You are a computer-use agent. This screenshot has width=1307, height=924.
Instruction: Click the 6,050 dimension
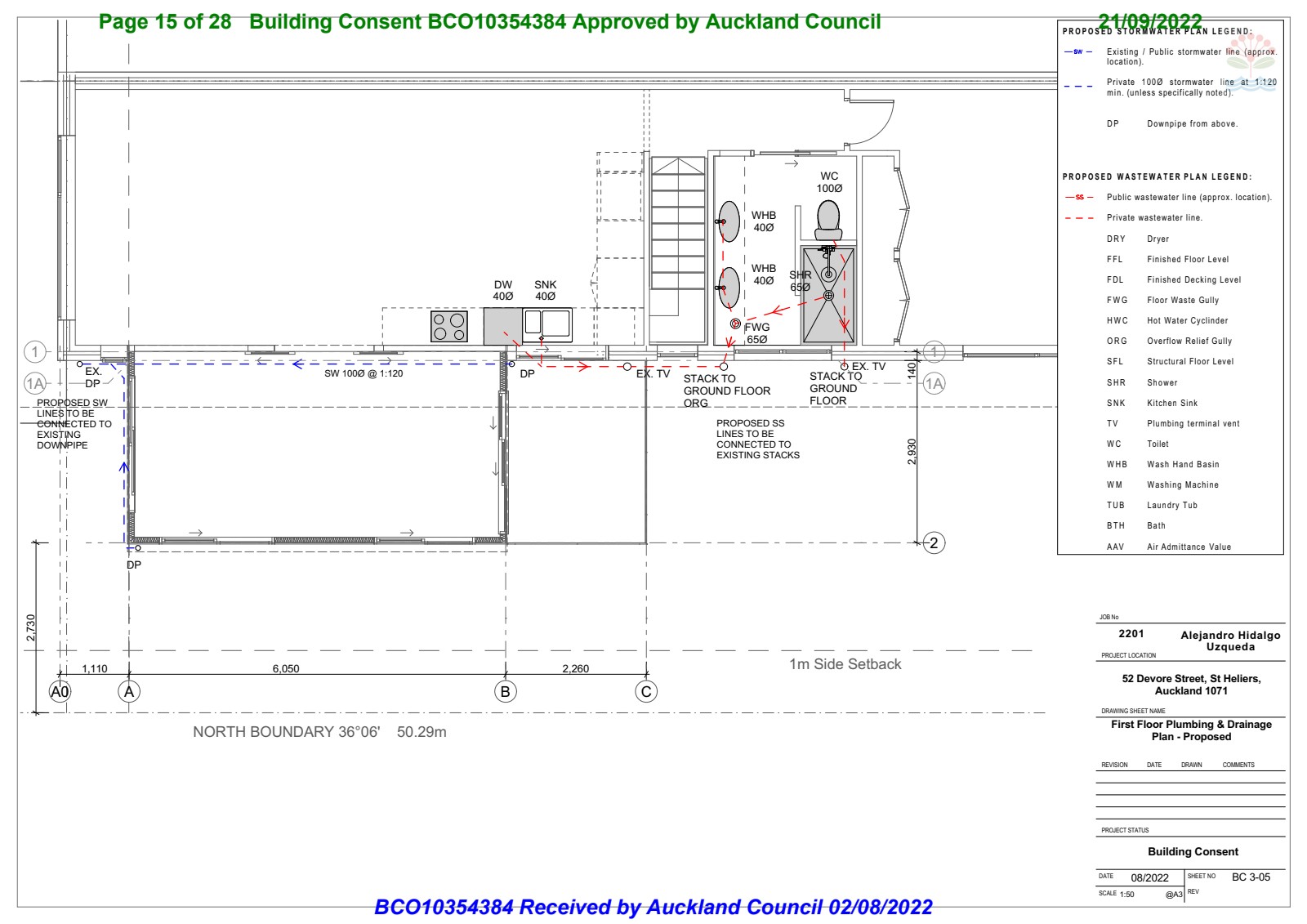pyautogui.click(x=286, y=668)
